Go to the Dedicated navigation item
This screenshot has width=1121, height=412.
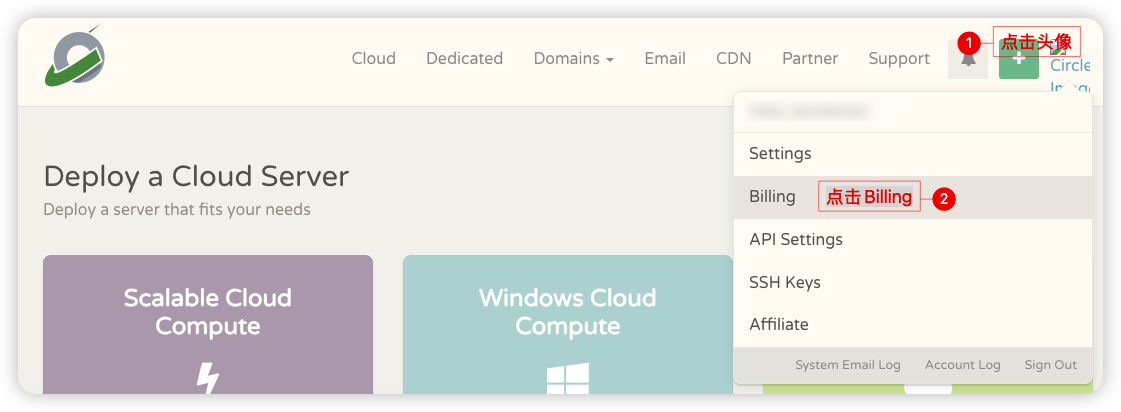pos(464,59)
